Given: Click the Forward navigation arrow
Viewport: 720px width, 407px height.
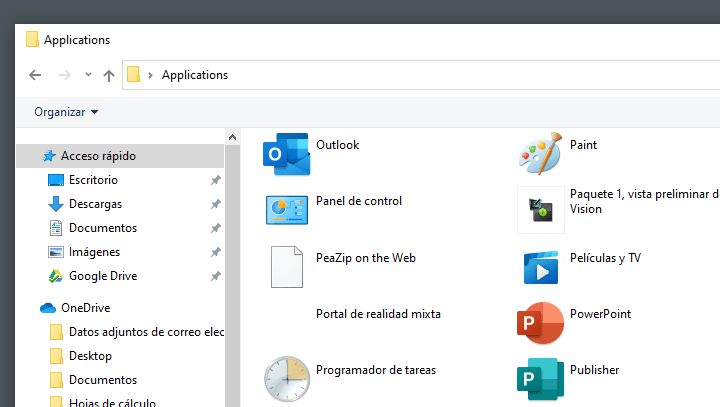Looking at the screenshot, I should tap(65, 75).
